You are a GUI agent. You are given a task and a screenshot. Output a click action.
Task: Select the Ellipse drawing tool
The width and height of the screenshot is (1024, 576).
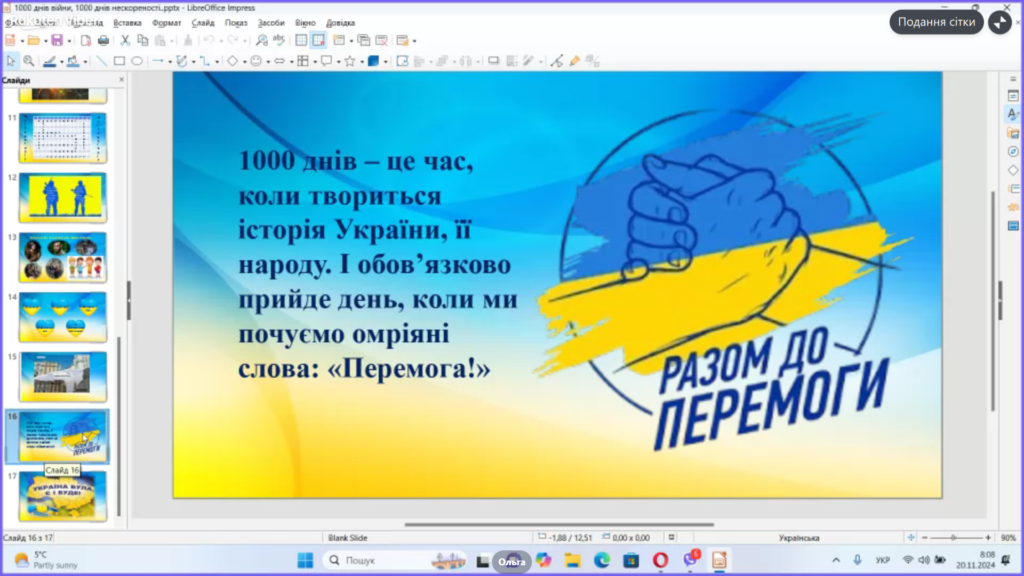tap(137, 61)
